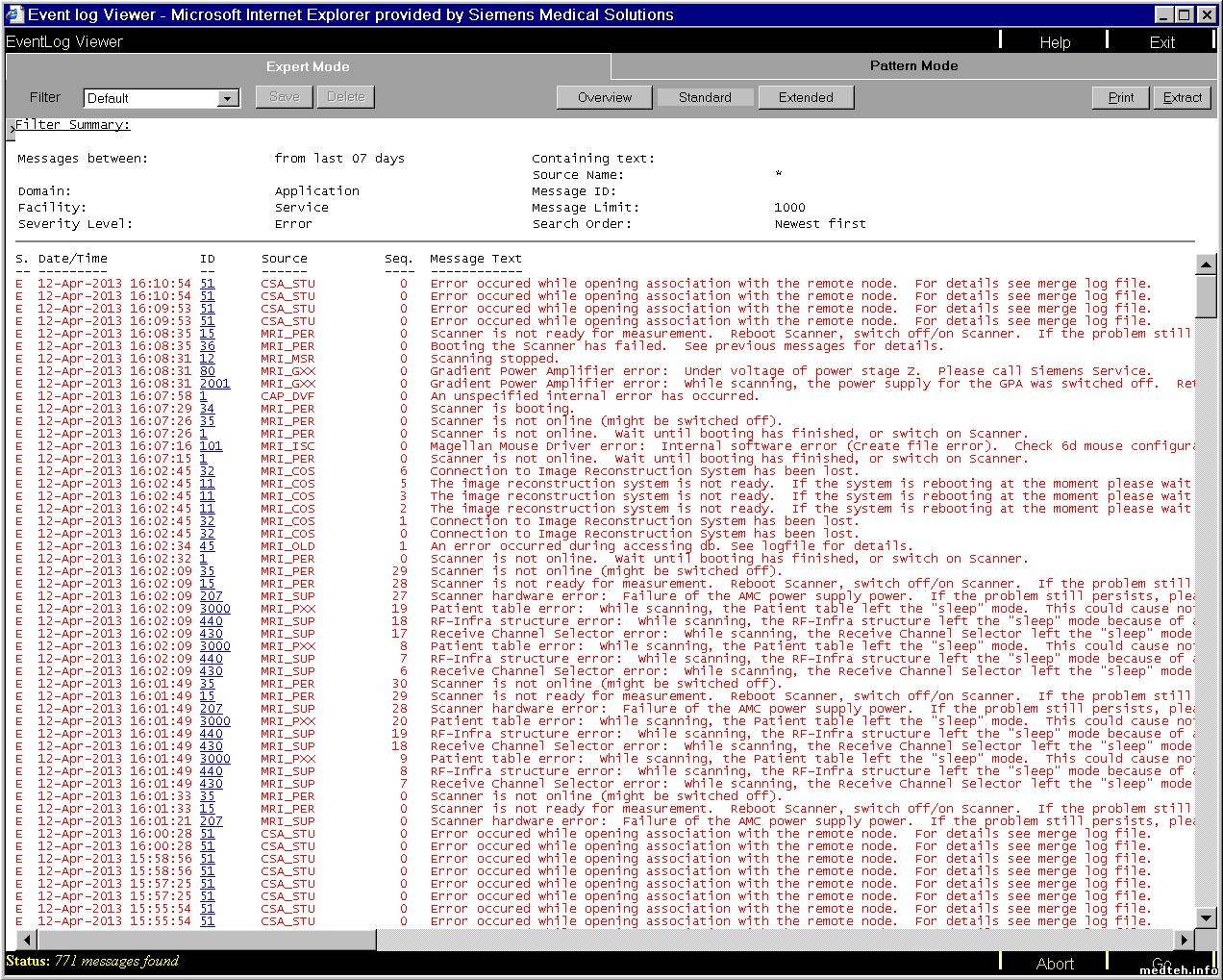Click the Overview view button
Screen dimensions: 1223x980
tap(604, 97)
